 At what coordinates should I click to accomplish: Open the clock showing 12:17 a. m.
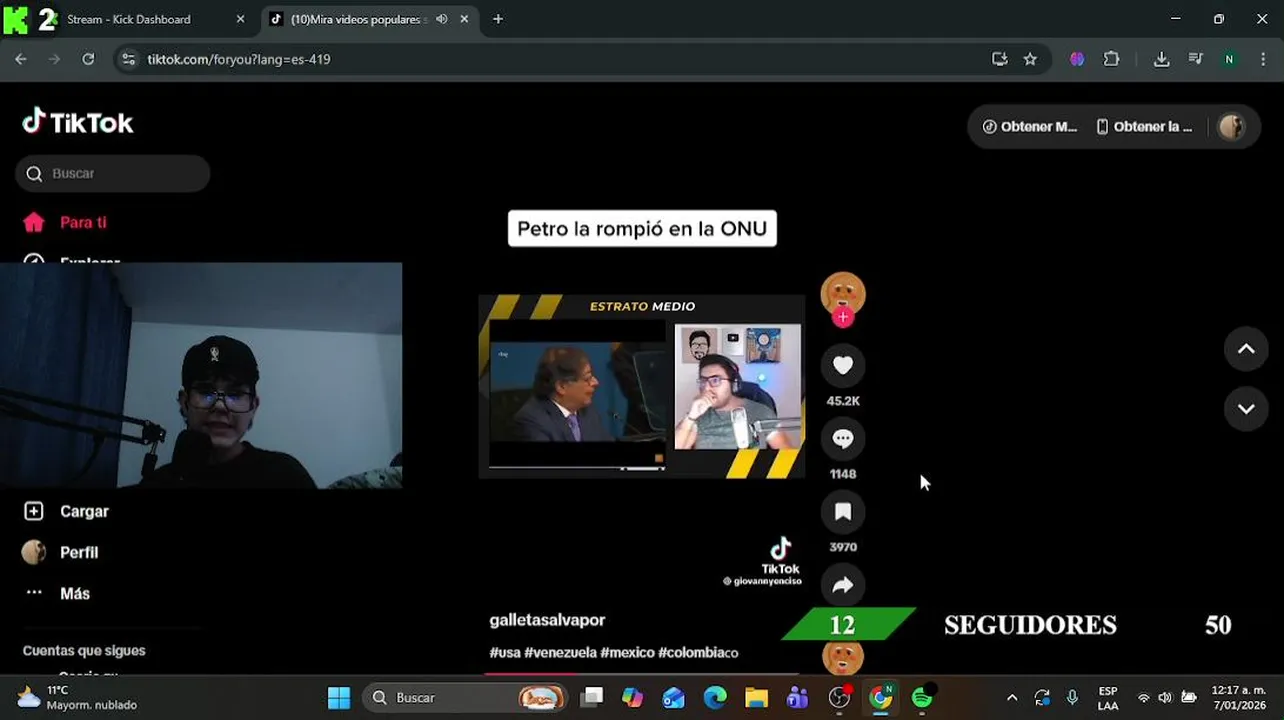click(x=1238, y=697)
